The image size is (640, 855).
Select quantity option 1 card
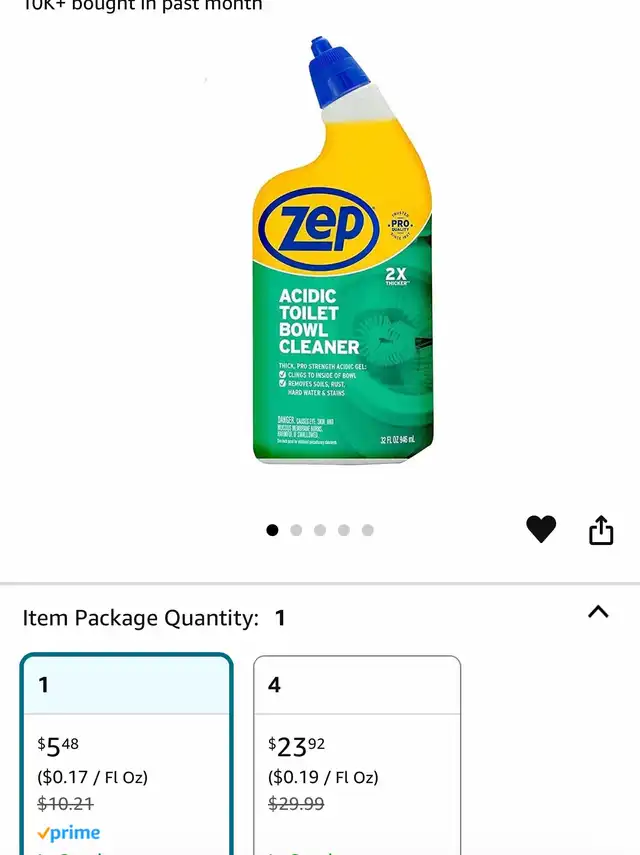click(126, 754)
